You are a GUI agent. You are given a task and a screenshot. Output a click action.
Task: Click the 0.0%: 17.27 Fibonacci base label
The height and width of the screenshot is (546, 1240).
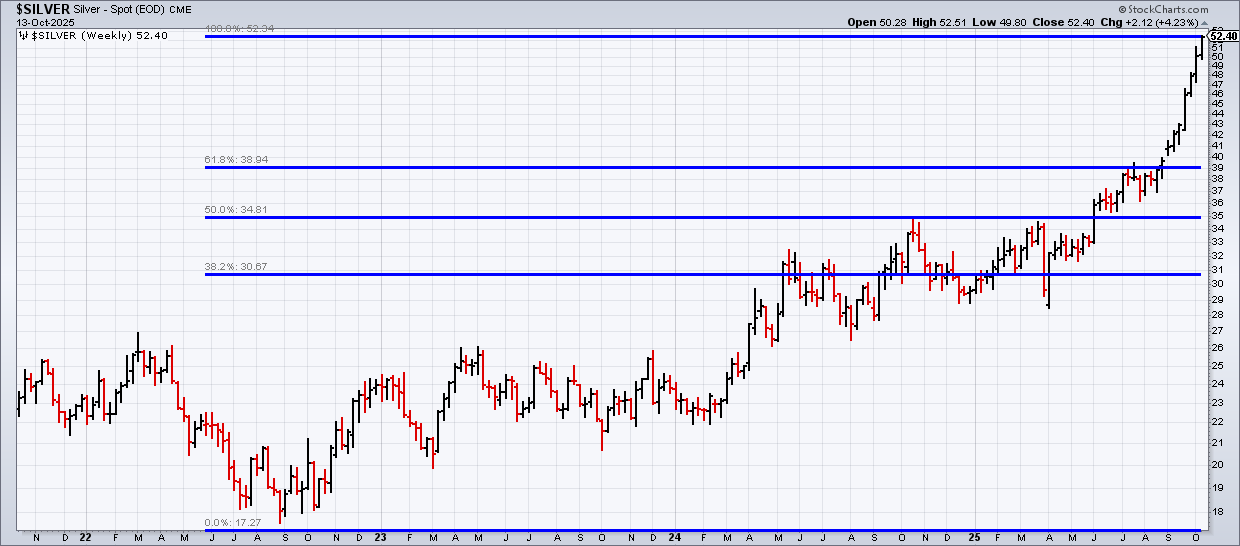pos(234,523)
